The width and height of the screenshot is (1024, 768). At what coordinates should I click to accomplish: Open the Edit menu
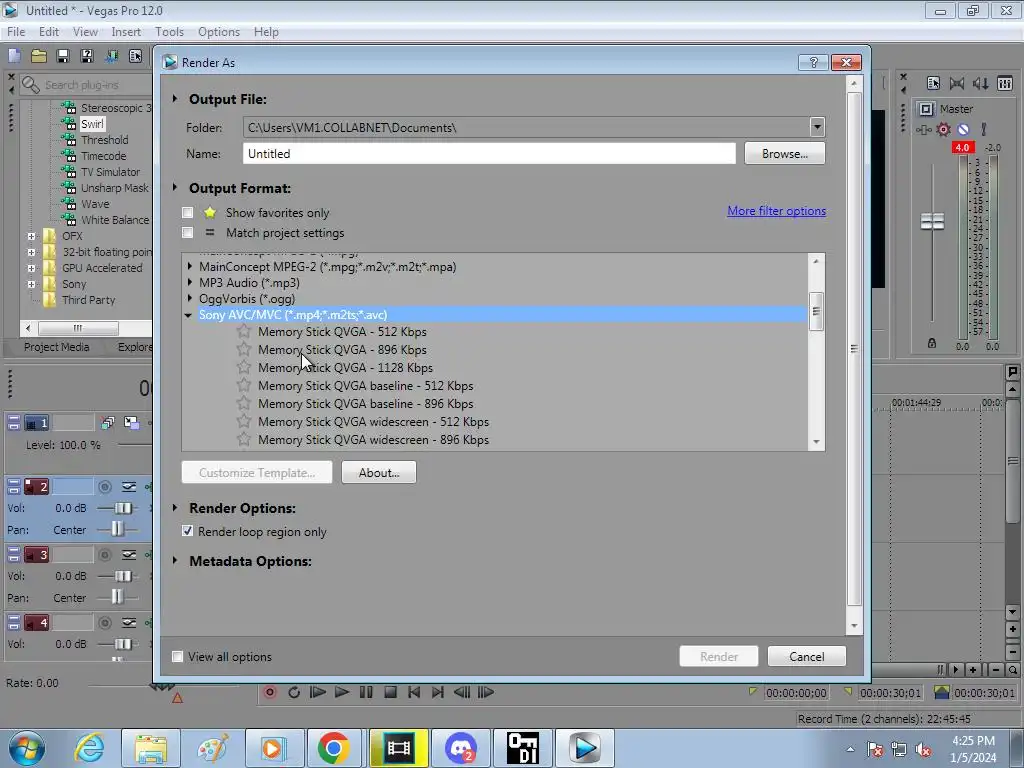point(48,31)
